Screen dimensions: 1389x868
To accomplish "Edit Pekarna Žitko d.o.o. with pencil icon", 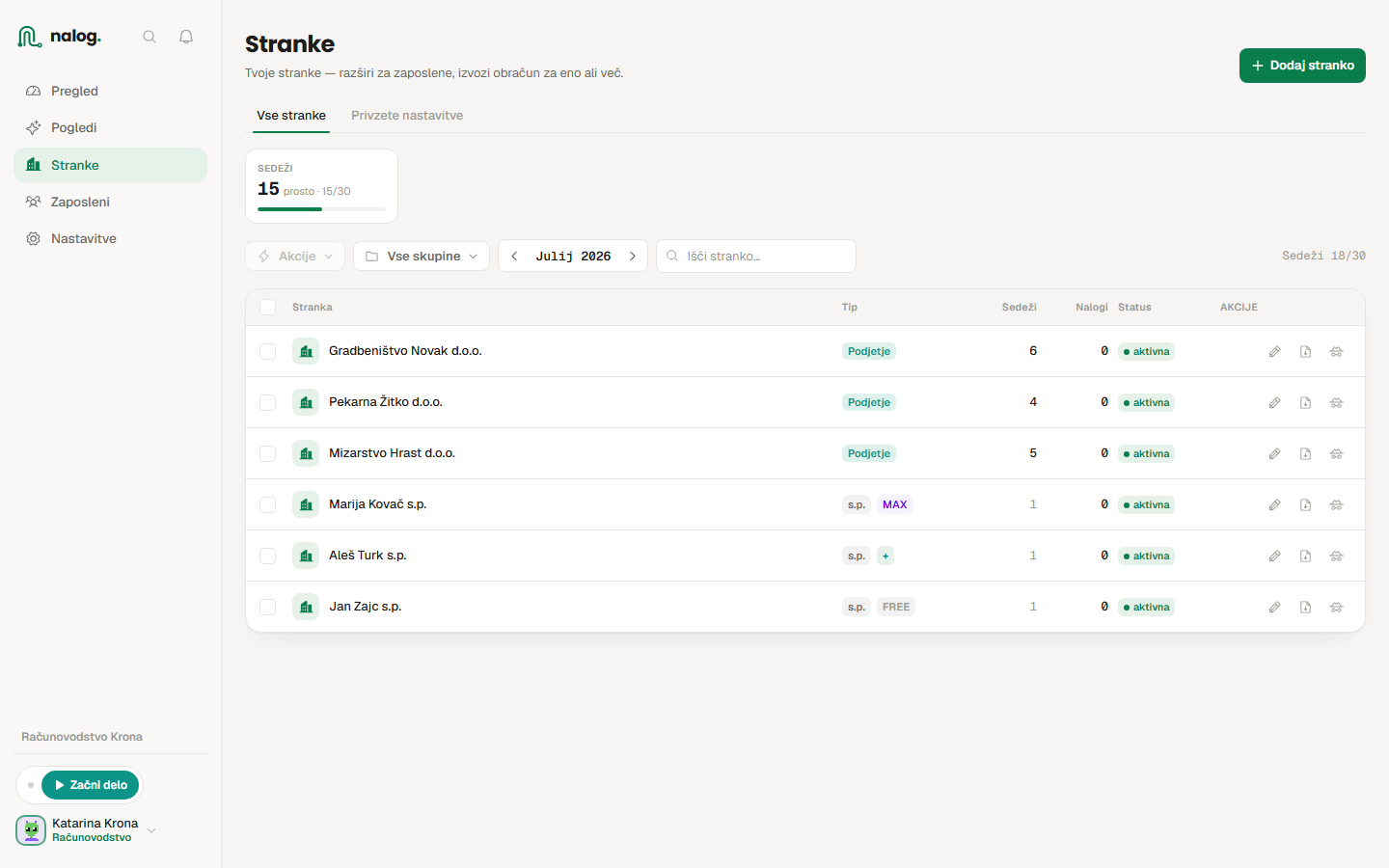I will click(1274, 403).
